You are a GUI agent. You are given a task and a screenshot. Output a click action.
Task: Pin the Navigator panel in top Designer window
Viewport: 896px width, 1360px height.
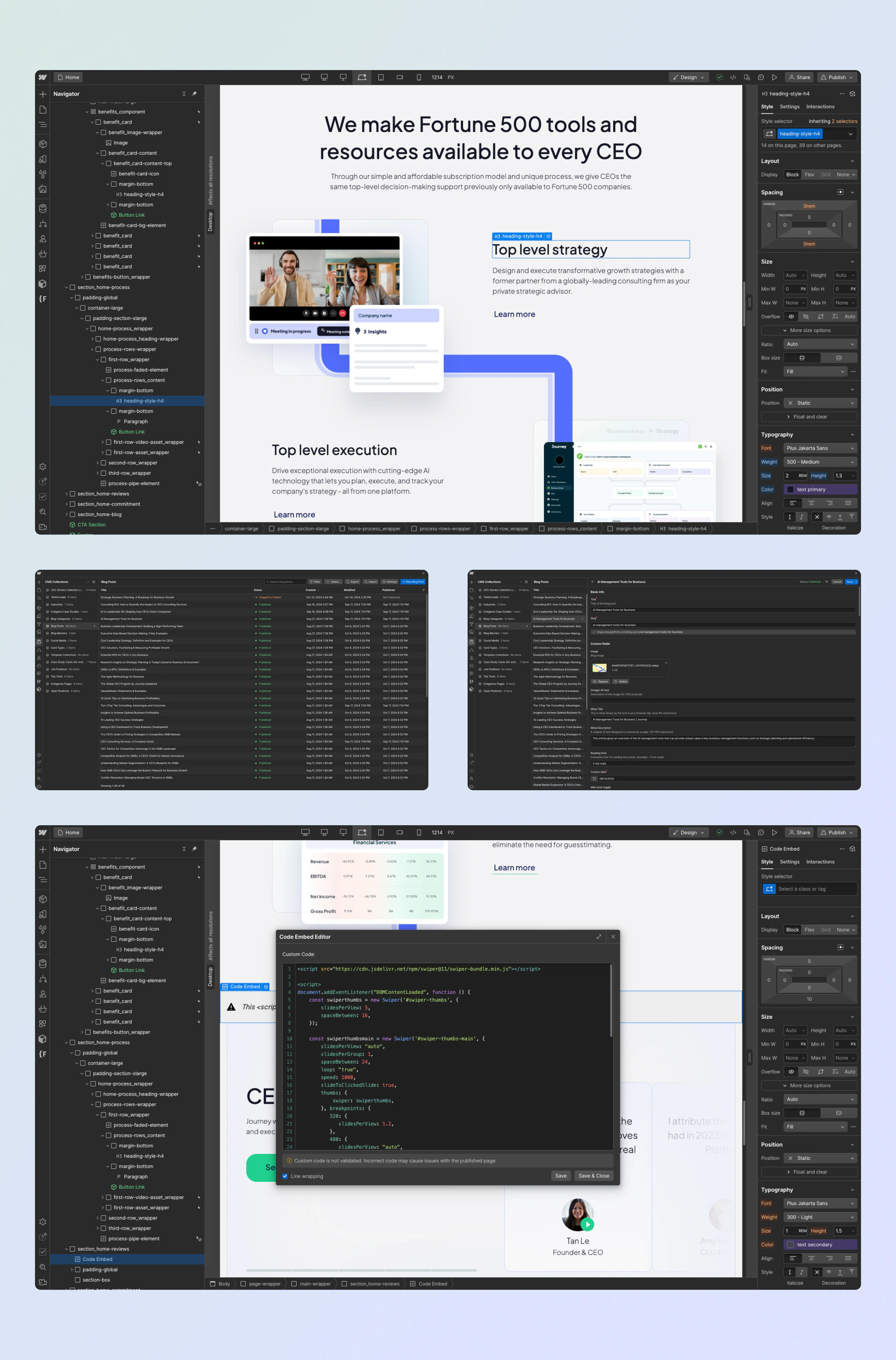point(194,94)
